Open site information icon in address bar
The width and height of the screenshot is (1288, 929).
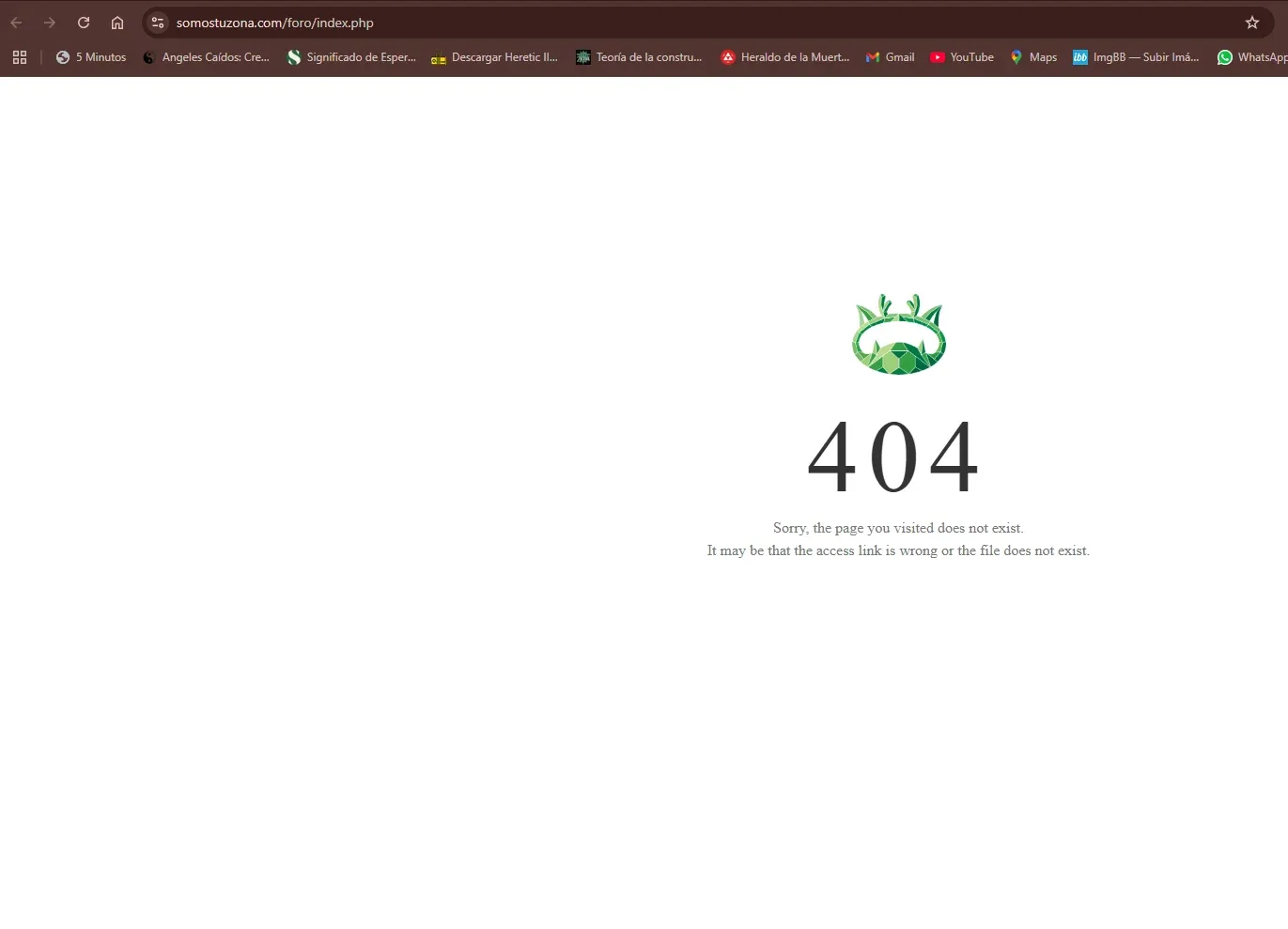[x=158, y=23]
